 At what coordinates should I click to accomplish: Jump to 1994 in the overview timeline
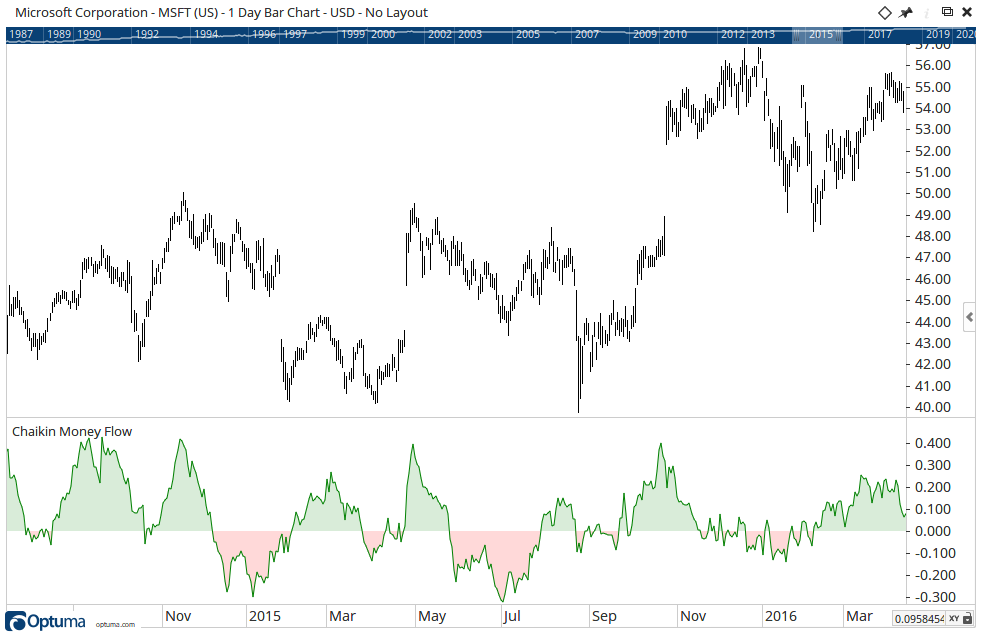pos(206,34)
